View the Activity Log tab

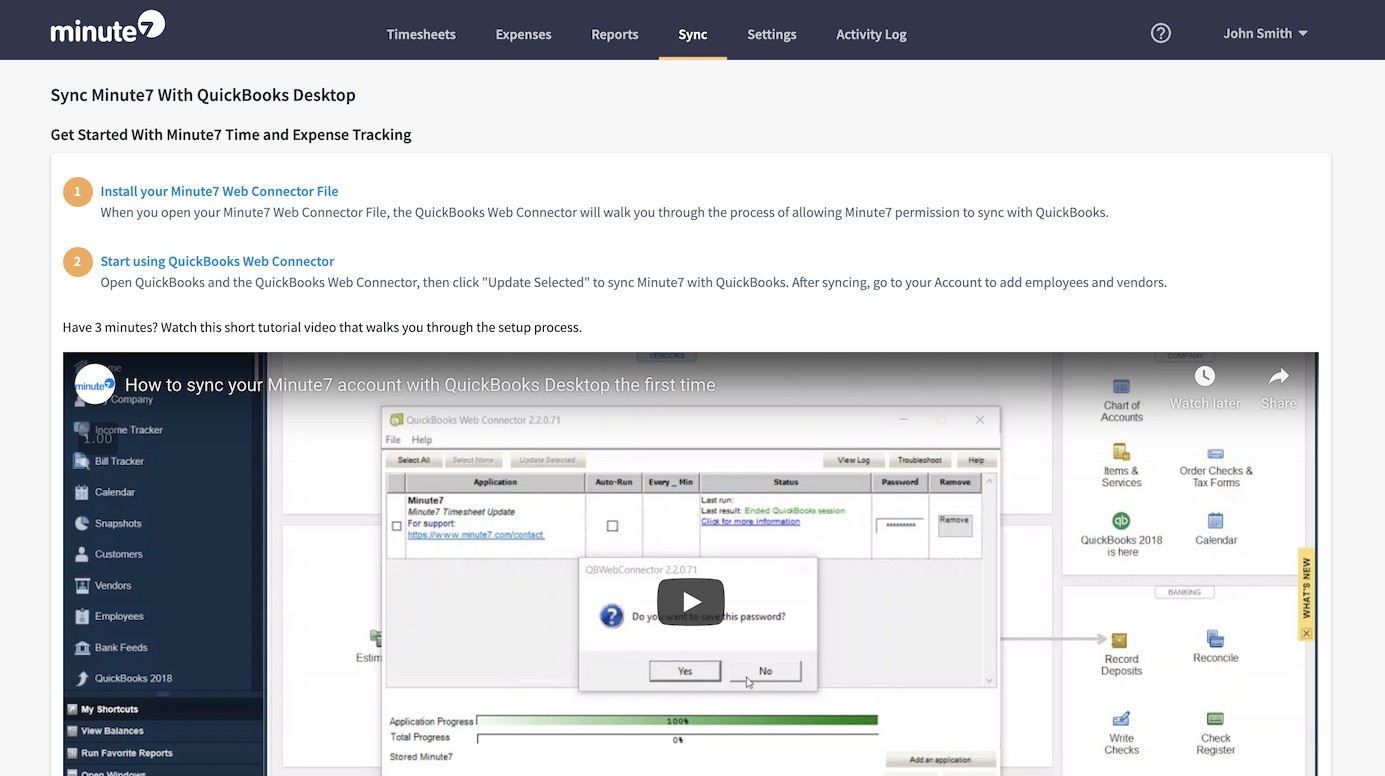(871, 34)
